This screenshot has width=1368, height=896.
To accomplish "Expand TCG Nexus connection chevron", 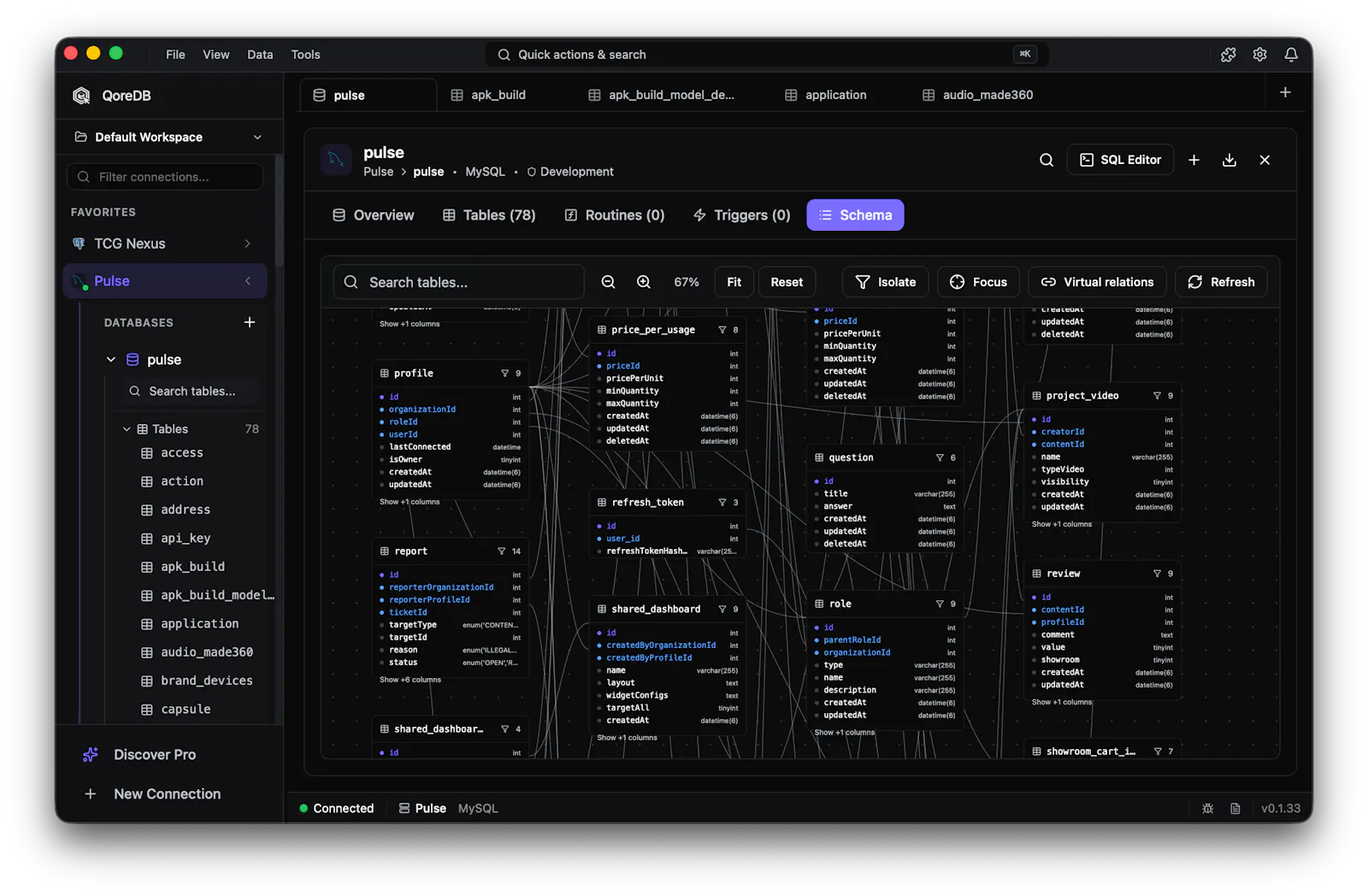I will (x=247, y=244).
